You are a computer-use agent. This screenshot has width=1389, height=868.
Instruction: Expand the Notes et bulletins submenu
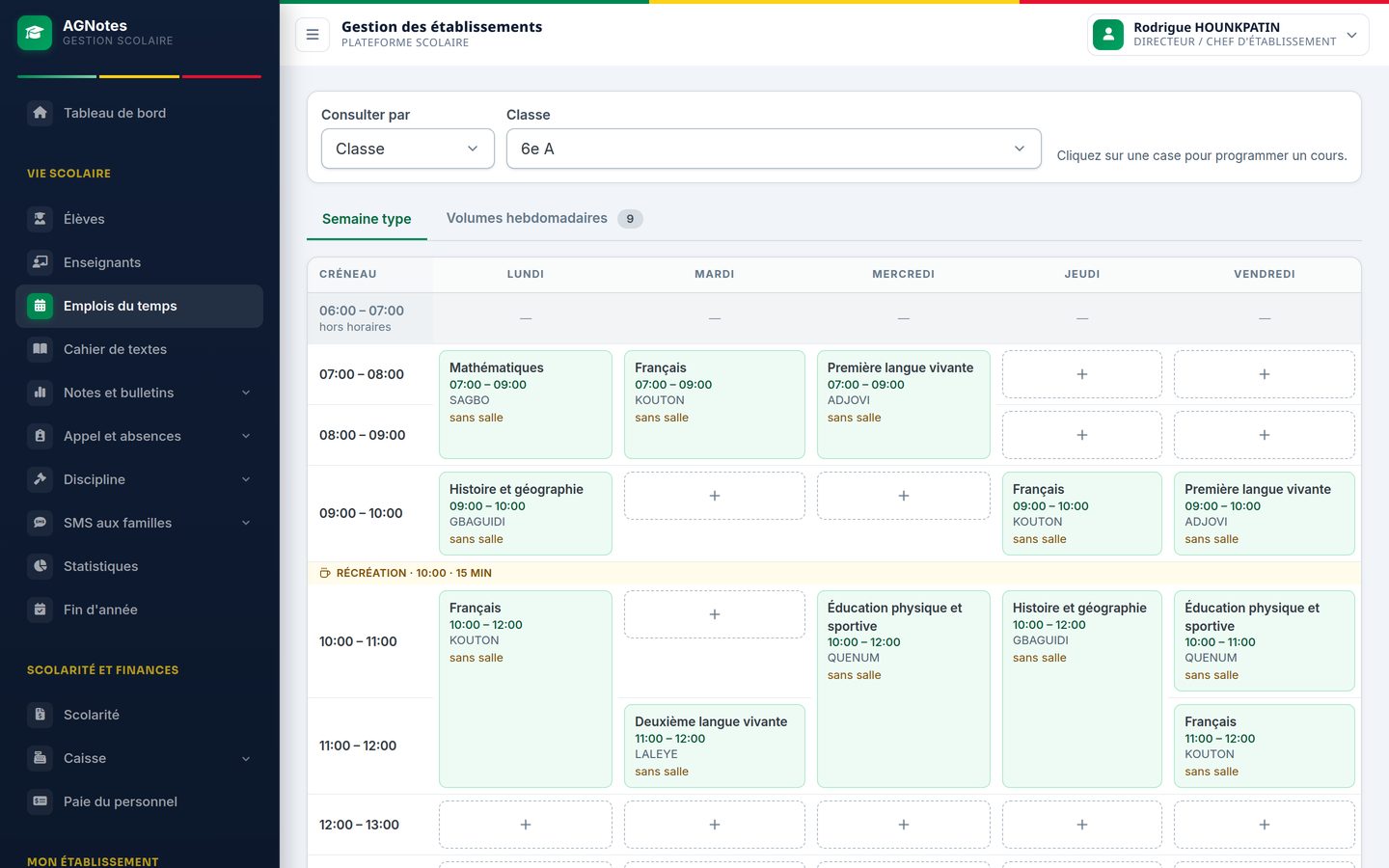[x=246, y=393]
